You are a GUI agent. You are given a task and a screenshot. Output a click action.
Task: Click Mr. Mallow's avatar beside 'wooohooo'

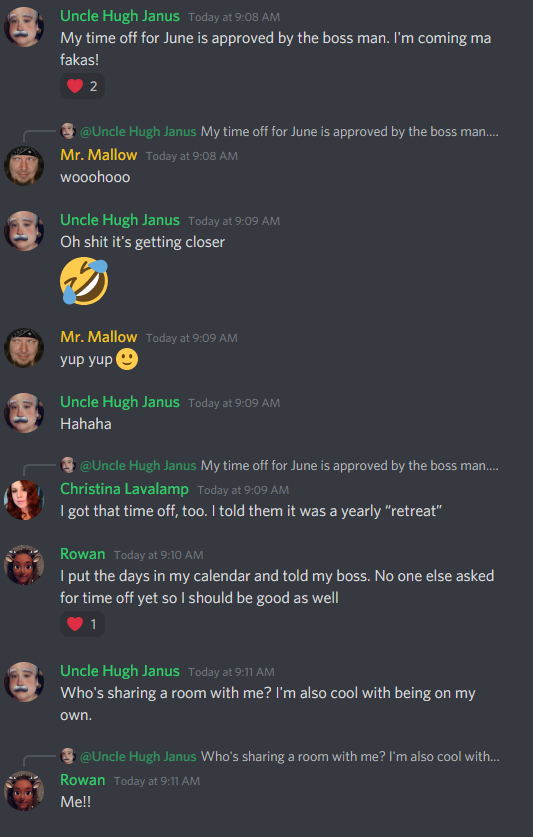pyautogui.click(x=24, y=166)
